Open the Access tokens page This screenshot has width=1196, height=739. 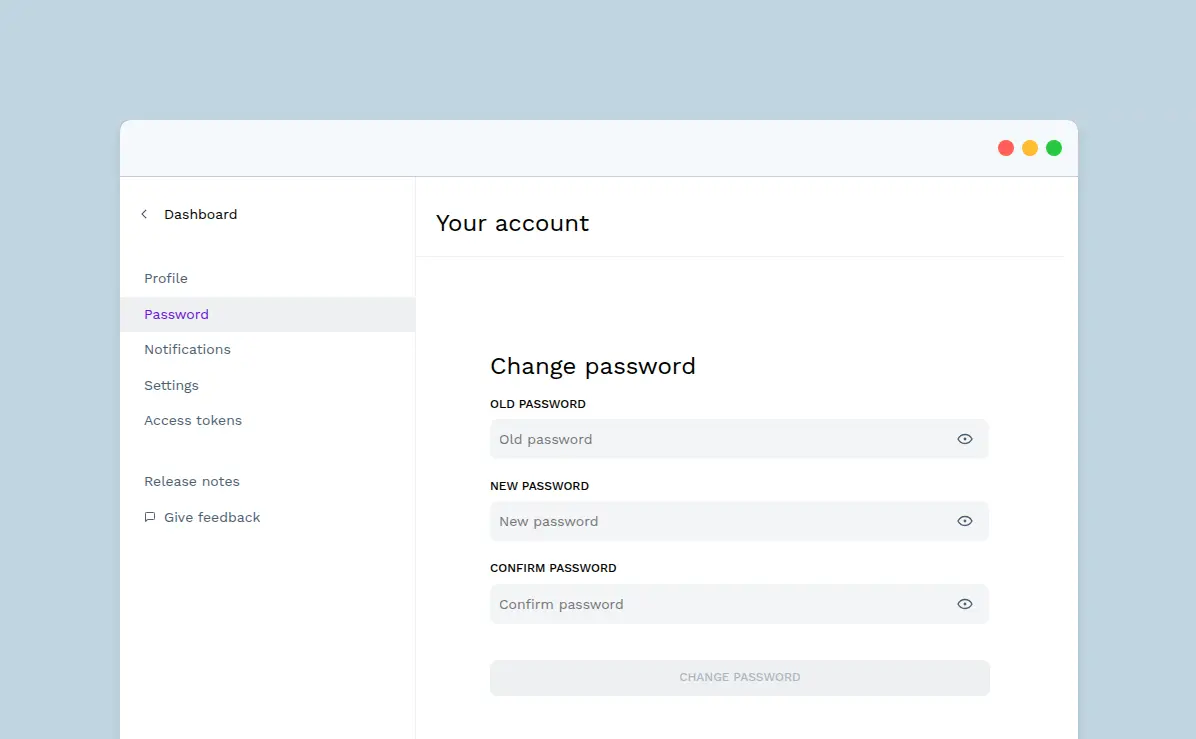(x=193, y=420)
